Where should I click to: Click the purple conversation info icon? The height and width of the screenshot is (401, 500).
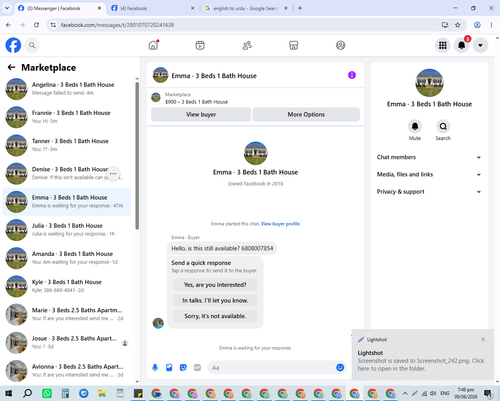pos(352,75)
